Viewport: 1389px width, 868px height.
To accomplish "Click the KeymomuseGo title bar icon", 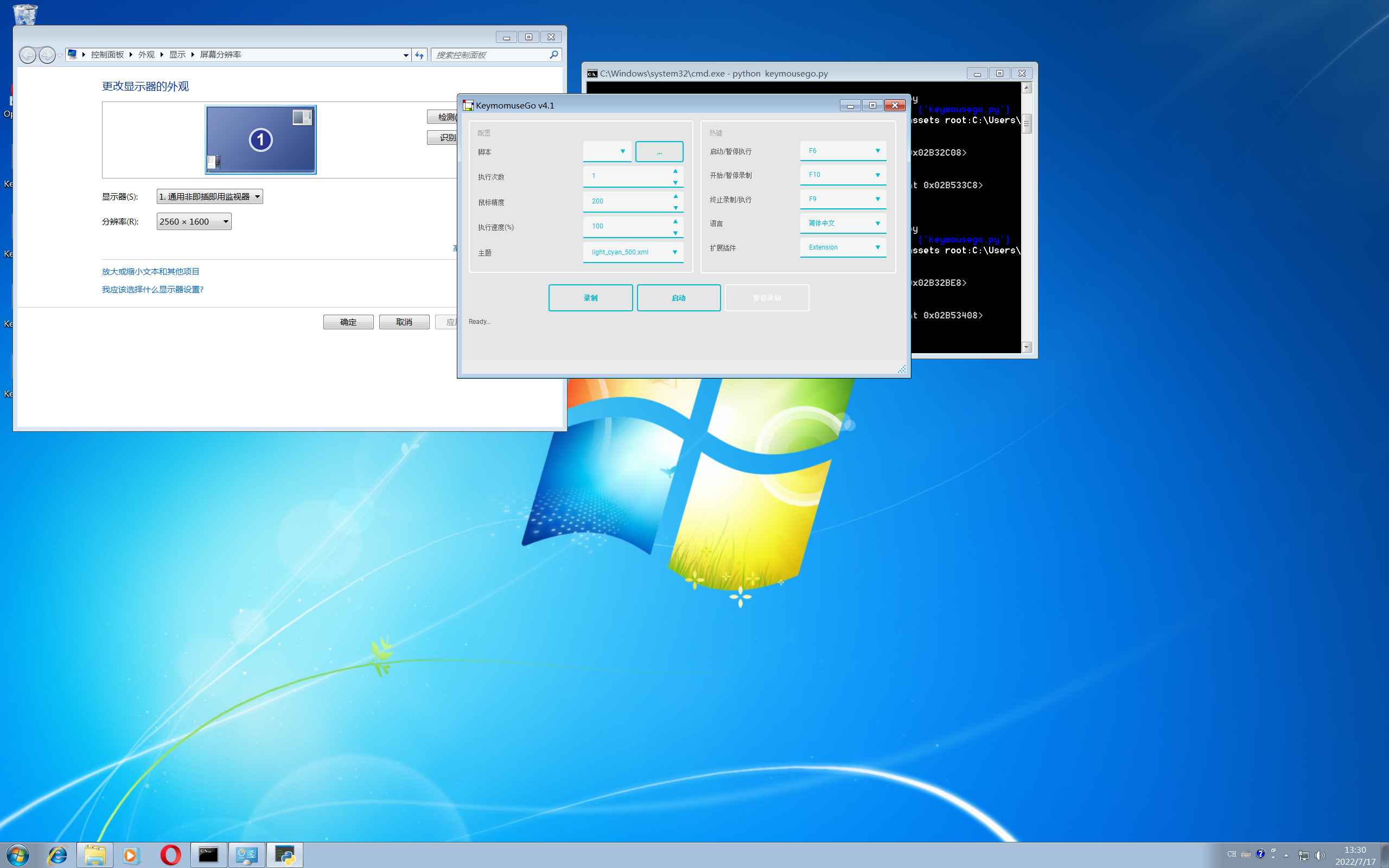I will coord(468,106).
